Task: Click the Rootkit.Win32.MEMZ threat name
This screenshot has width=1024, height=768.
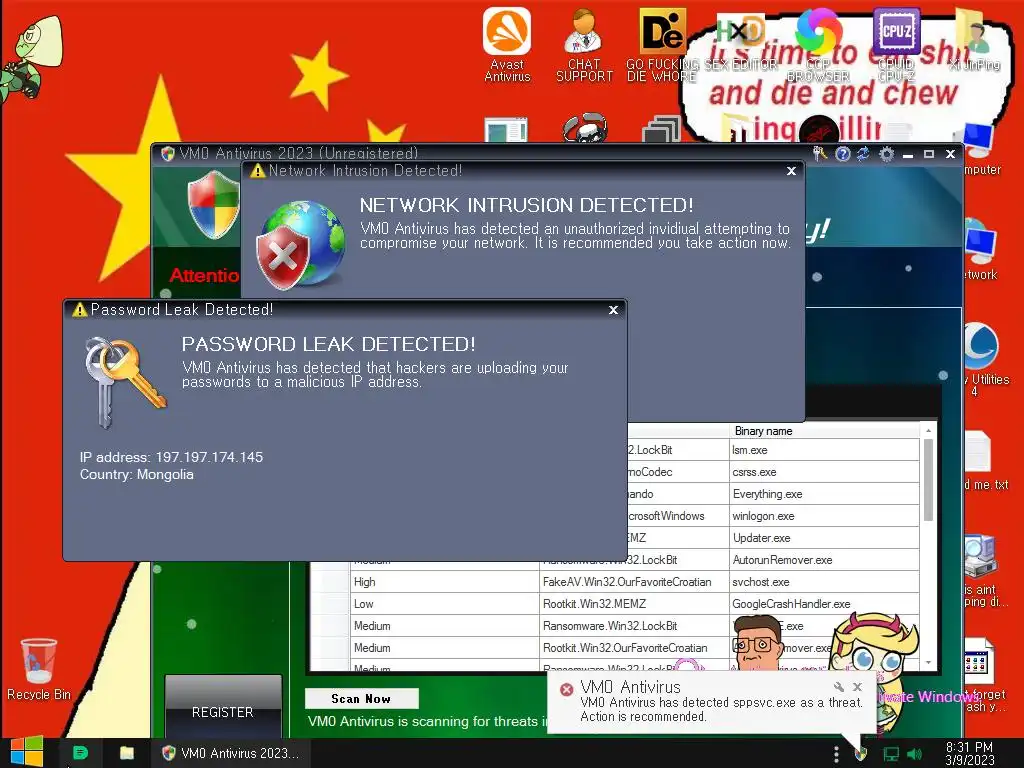Action: tap(634, 604)
